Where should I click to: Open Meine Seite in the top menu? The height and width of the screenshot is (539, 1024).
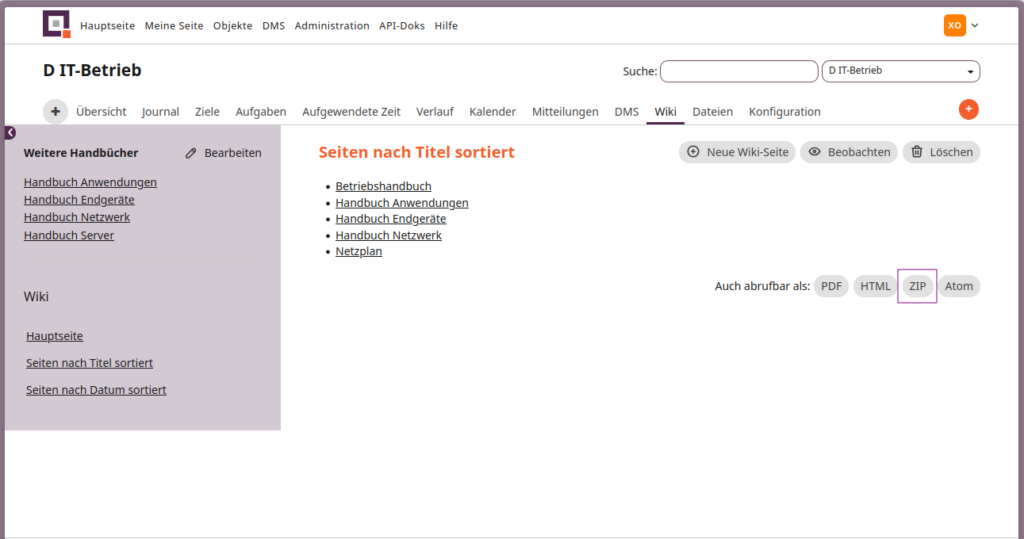coord(174,25)
